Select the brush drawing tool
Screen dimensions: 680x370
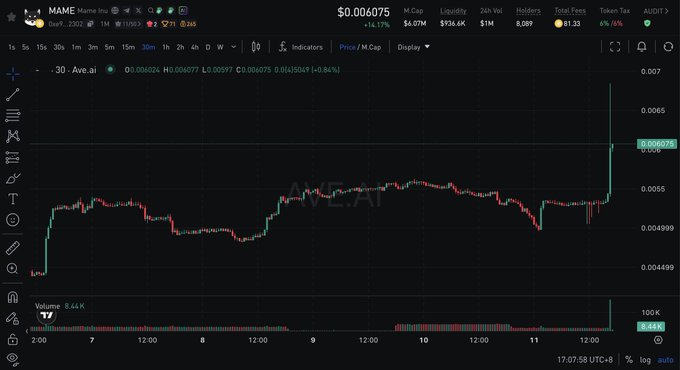[13, 178]
